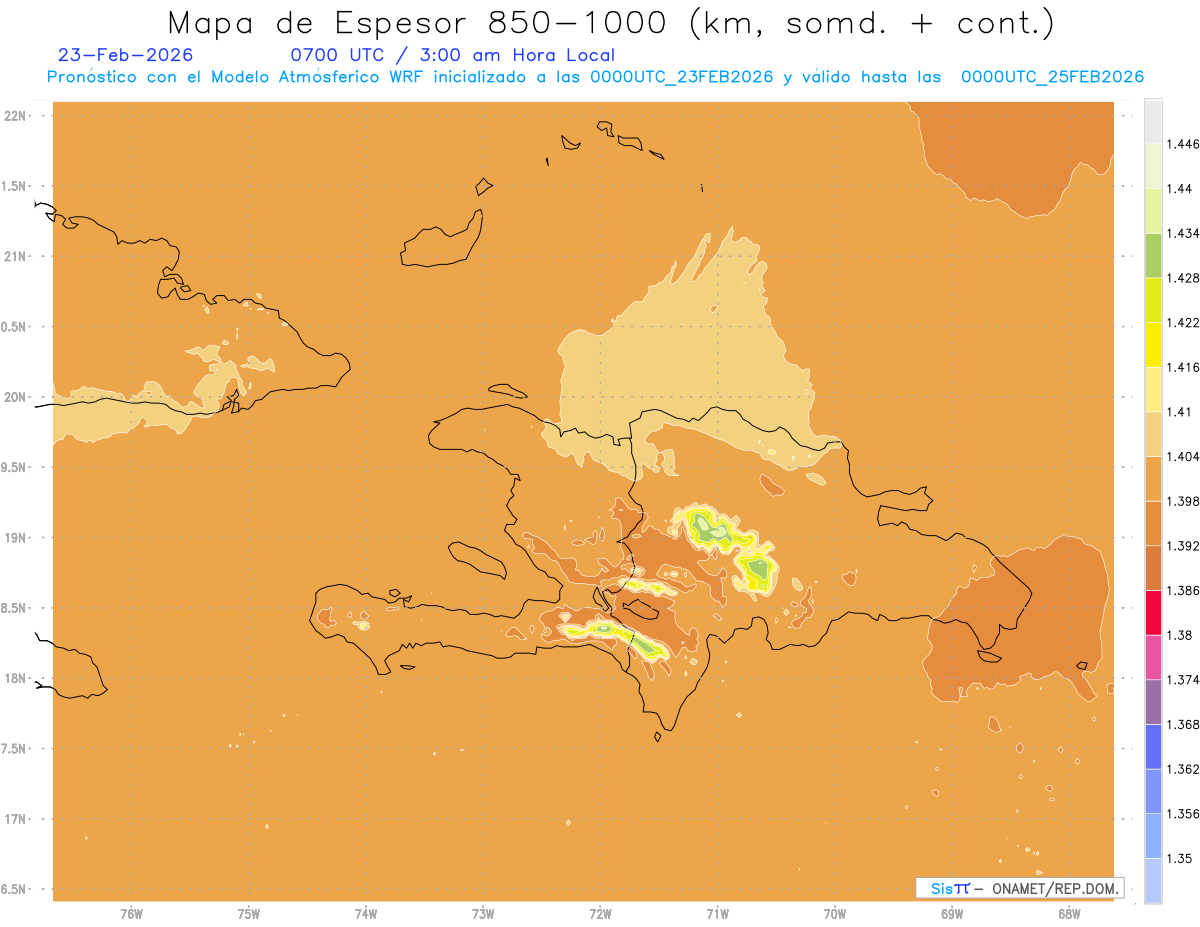
Task: Click the latitude label "17N"
Action: pos(15,819)
